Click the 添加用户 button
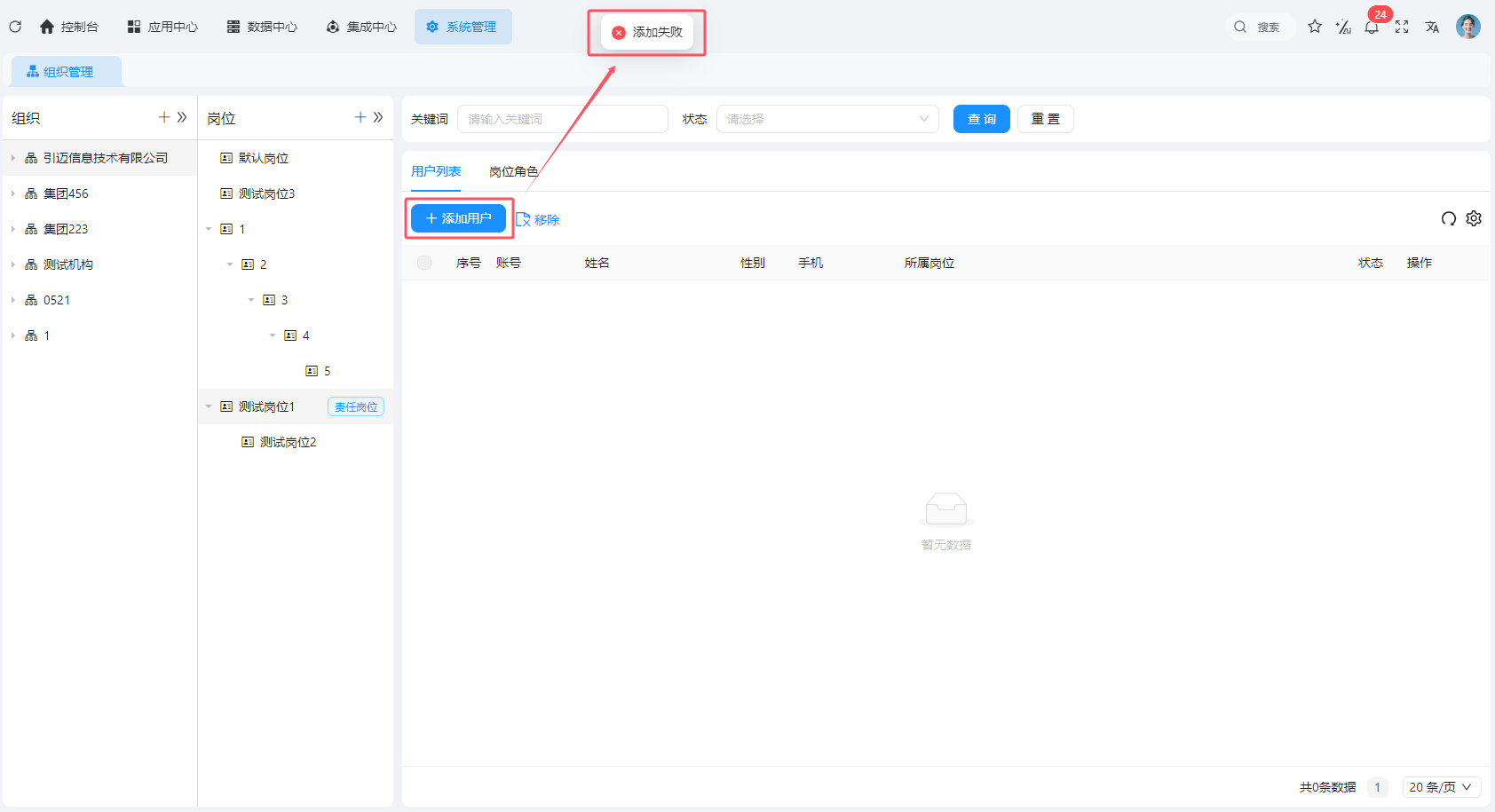 (x=458, y=218)
